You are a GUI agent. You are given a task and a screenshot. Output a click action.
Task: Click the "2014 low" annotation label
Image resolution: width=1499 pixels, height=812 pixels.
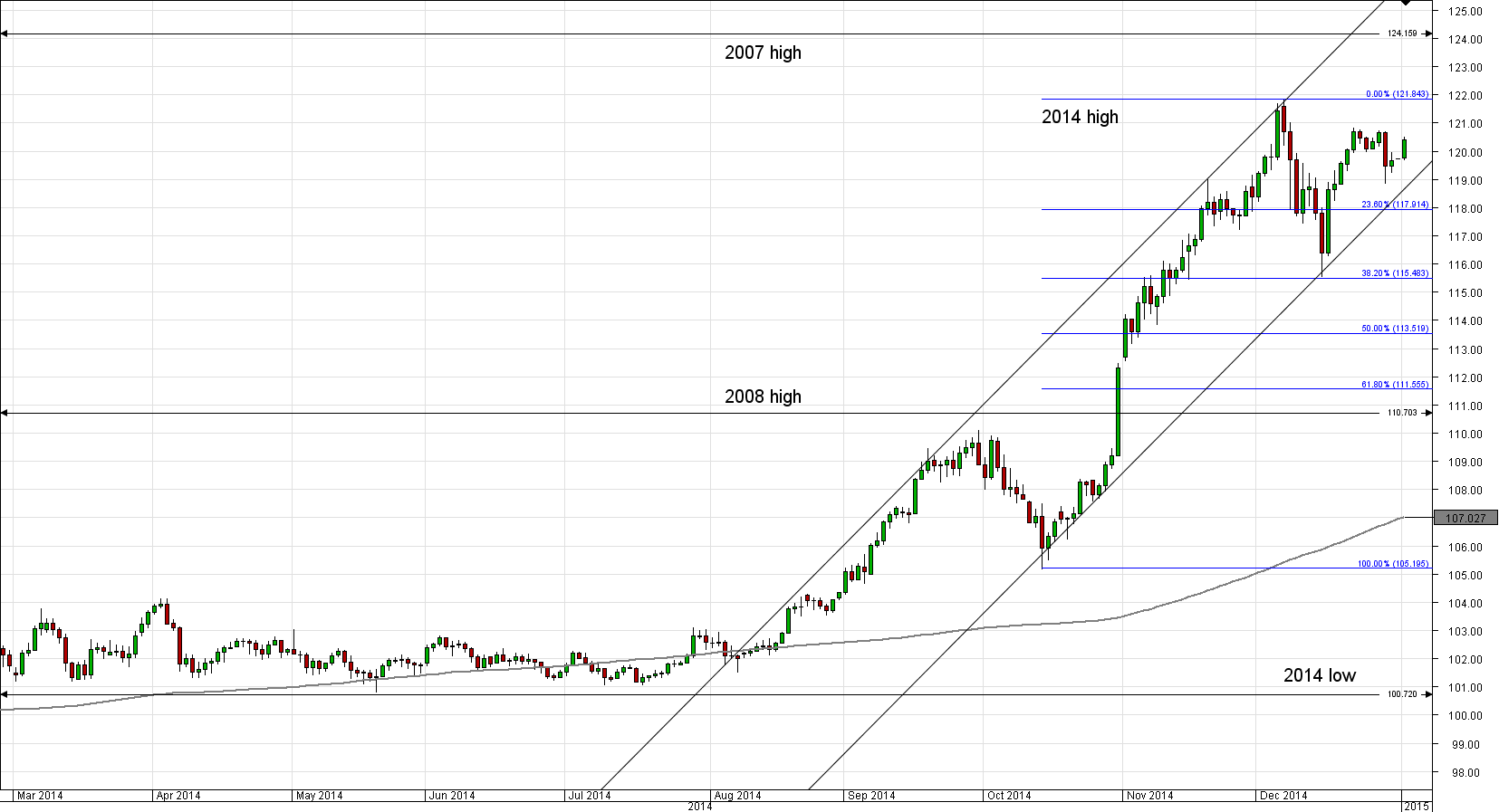click(1320, 675)
